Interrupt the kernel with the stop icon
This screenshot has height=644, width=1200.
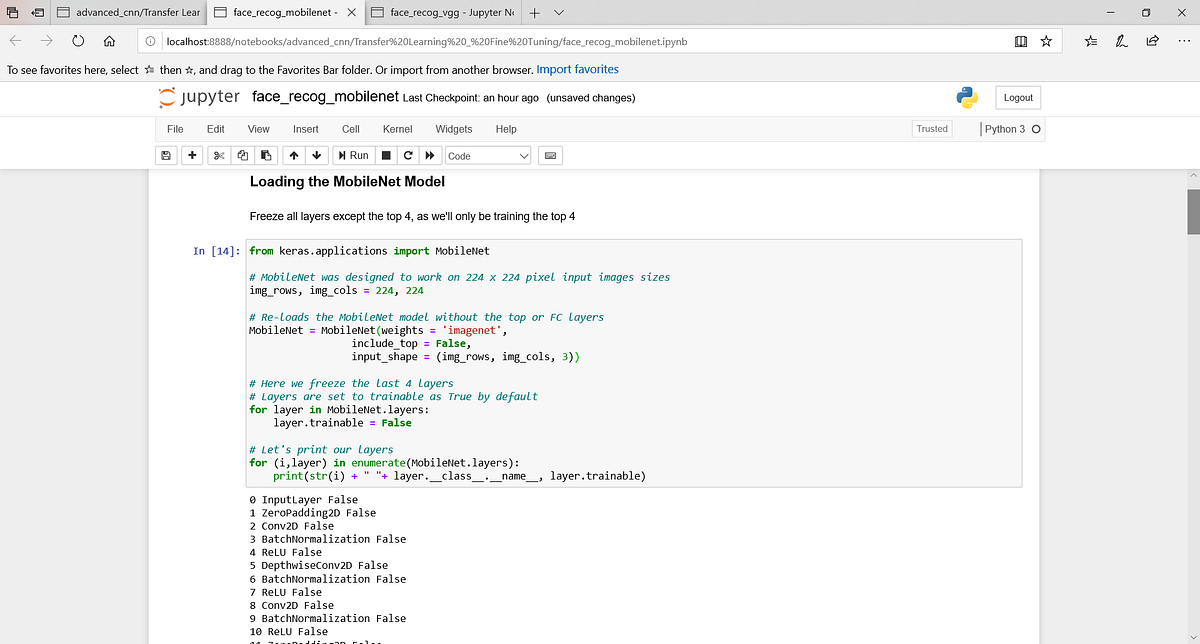click(386, 155)
